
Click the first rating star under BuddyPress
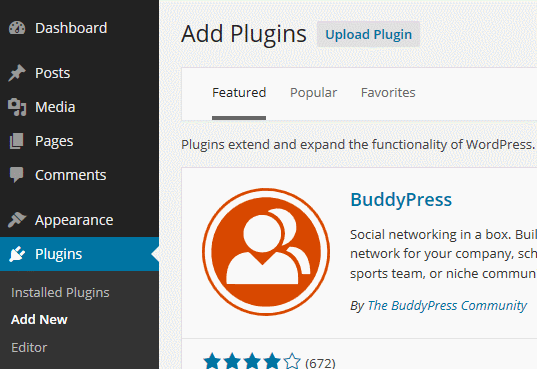[212, 361]
